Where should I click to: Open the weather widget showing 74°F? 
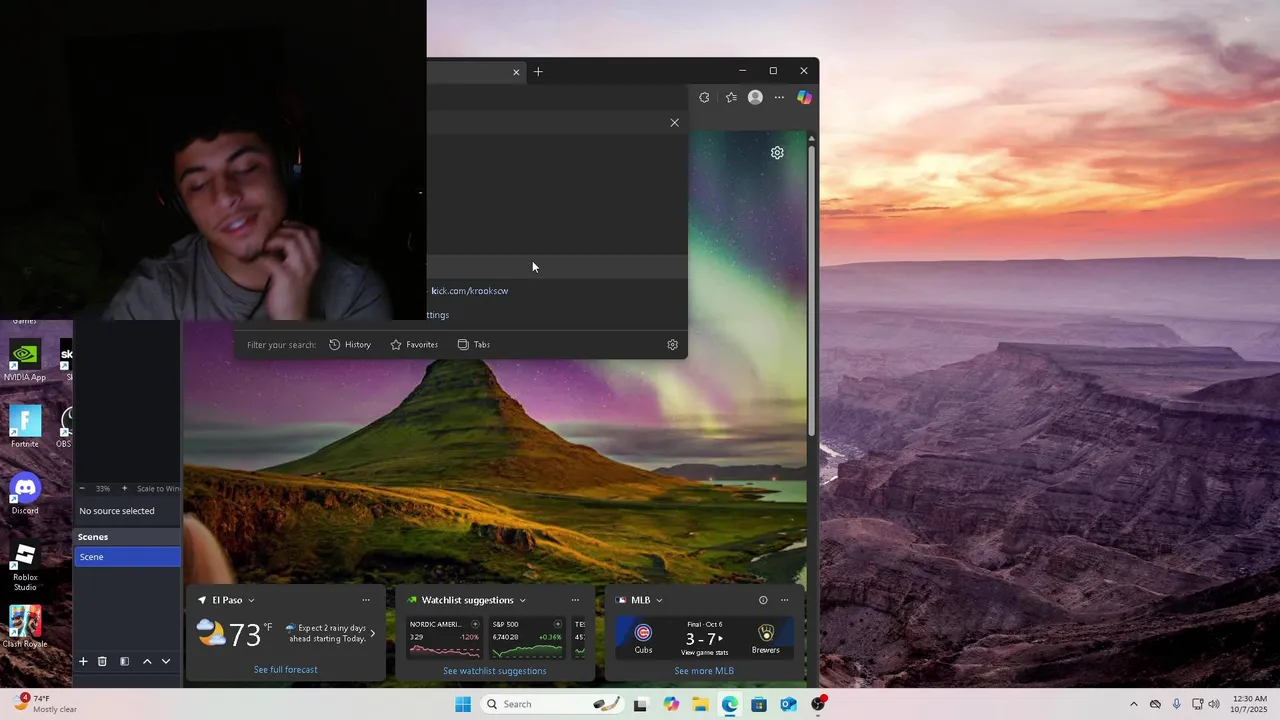[45, 704]
